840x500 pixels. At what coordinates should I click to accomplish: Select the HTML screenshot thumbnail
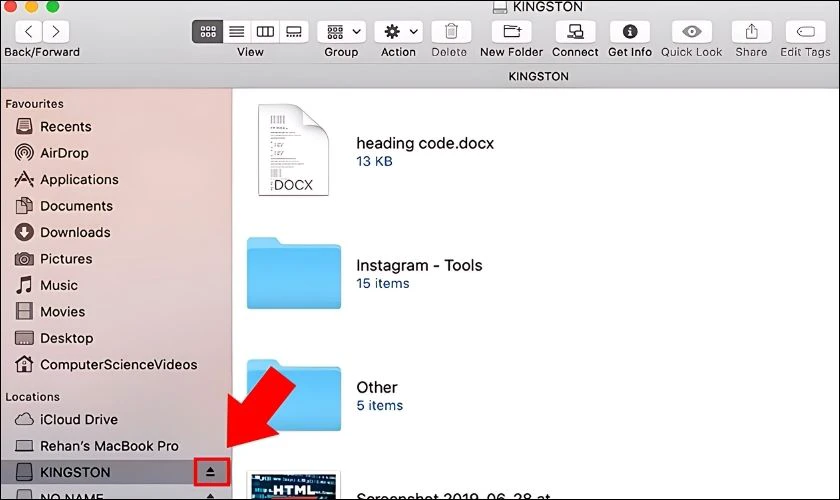[294, 486]
